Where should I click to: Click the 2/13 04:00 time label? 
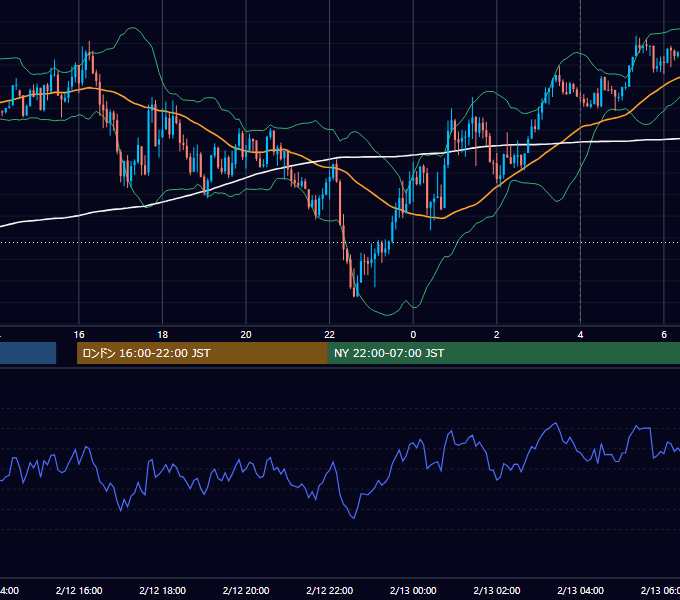(580, 590)
